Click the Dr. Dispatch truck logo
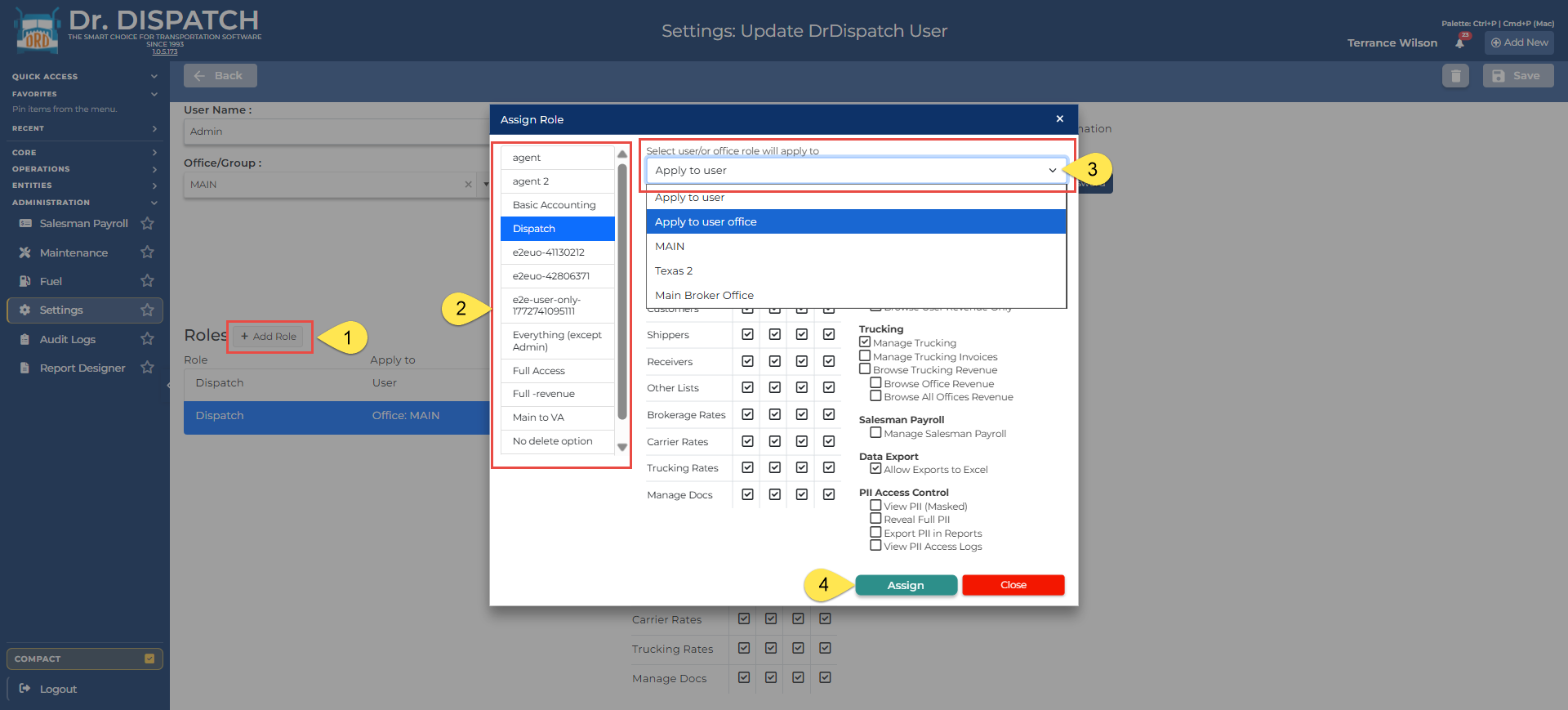This screenshot has height=710, width=1568. click(x=38, y=31)
